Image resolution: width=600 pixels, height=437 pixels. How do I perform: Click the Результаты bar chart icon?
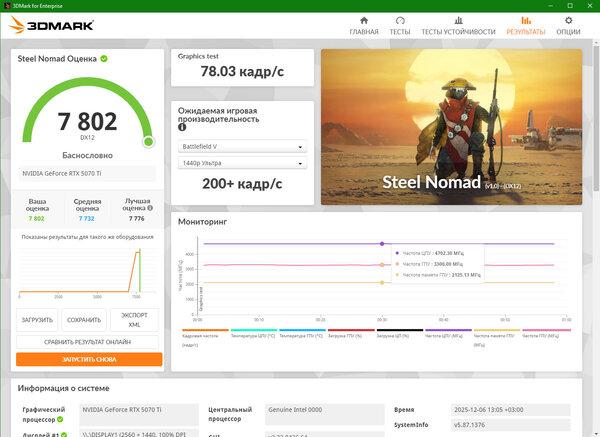click(526, 20)
